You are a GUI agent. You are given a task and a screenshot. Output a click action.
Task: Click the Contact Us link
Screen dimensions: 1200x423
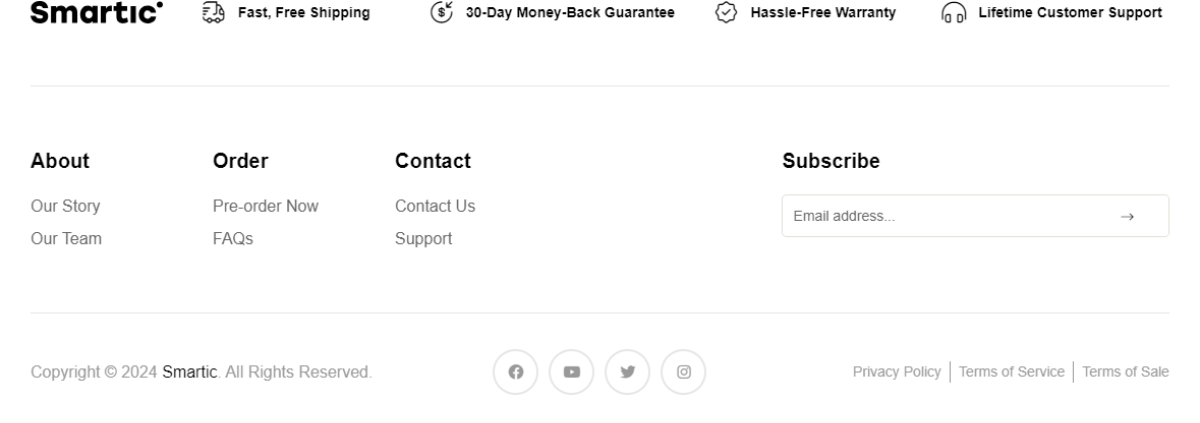click(435, 206)
